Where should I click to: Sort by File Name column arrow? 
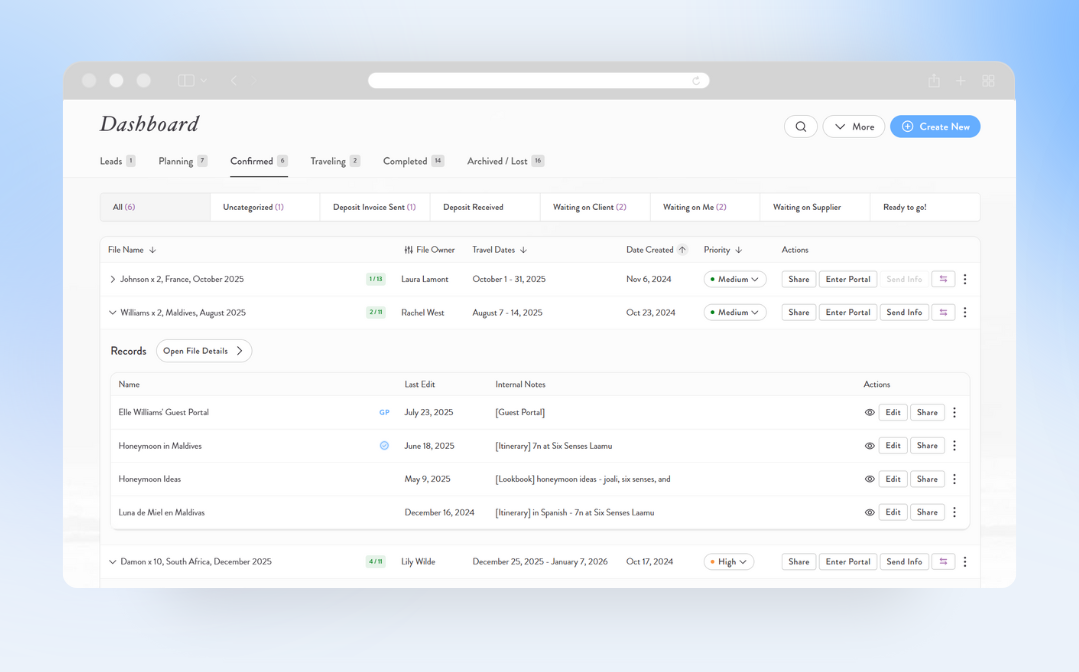pos(153,250)
